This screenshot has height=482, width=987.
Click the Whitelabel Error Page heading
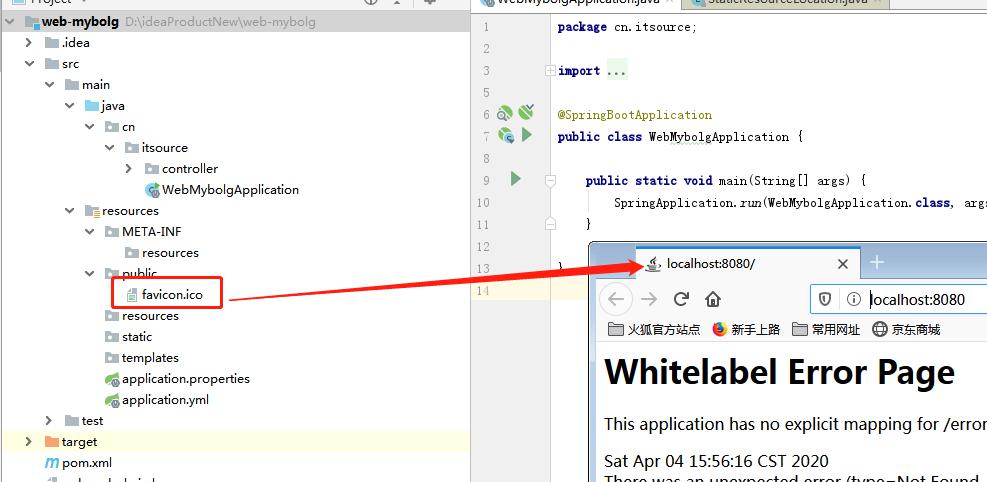[x=779, y=372]
